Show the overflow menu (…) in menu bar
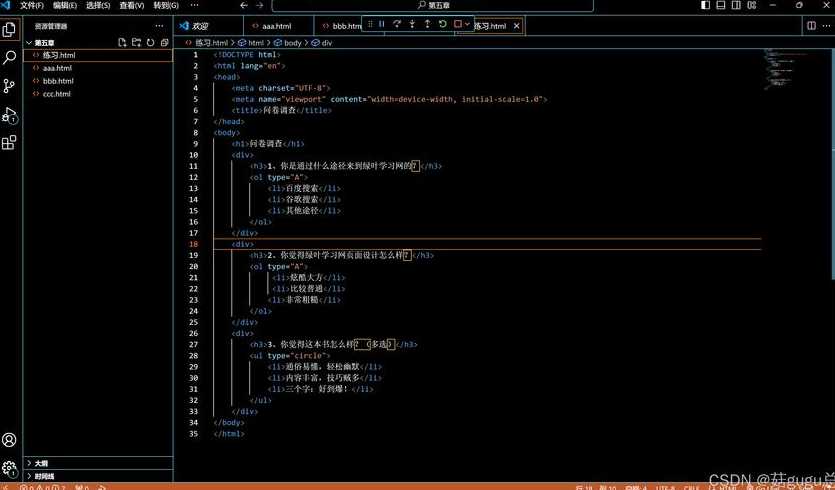The image size is (835, 490). click(x=194, y=5)
